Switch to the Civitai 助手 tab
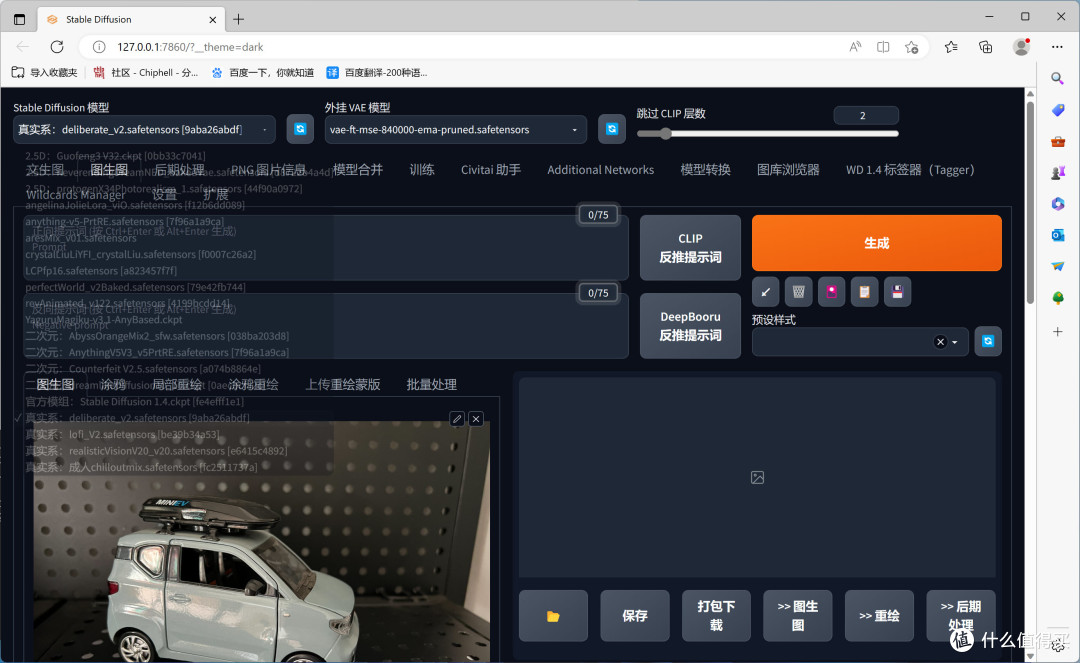1080x663 pixels. 491,169
